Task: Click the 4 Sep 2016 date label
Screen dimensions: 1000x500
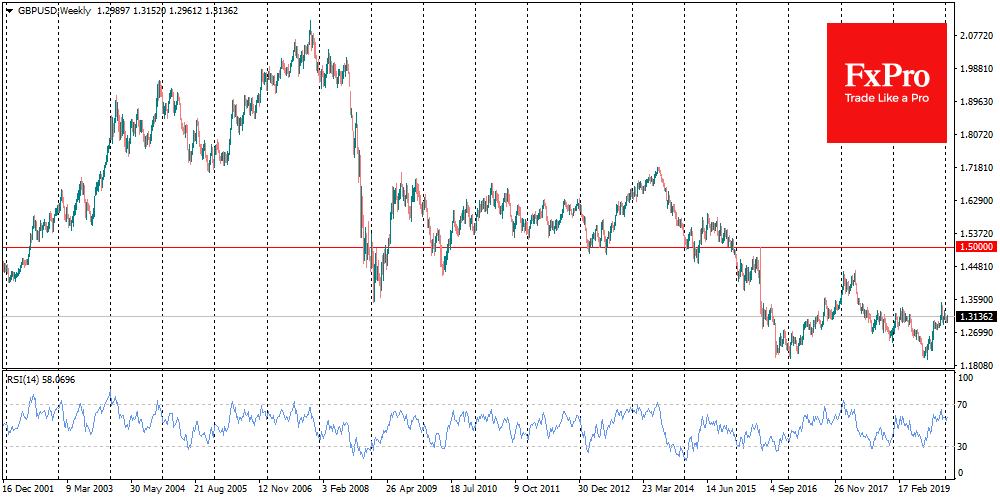Action: click(794, 491)
